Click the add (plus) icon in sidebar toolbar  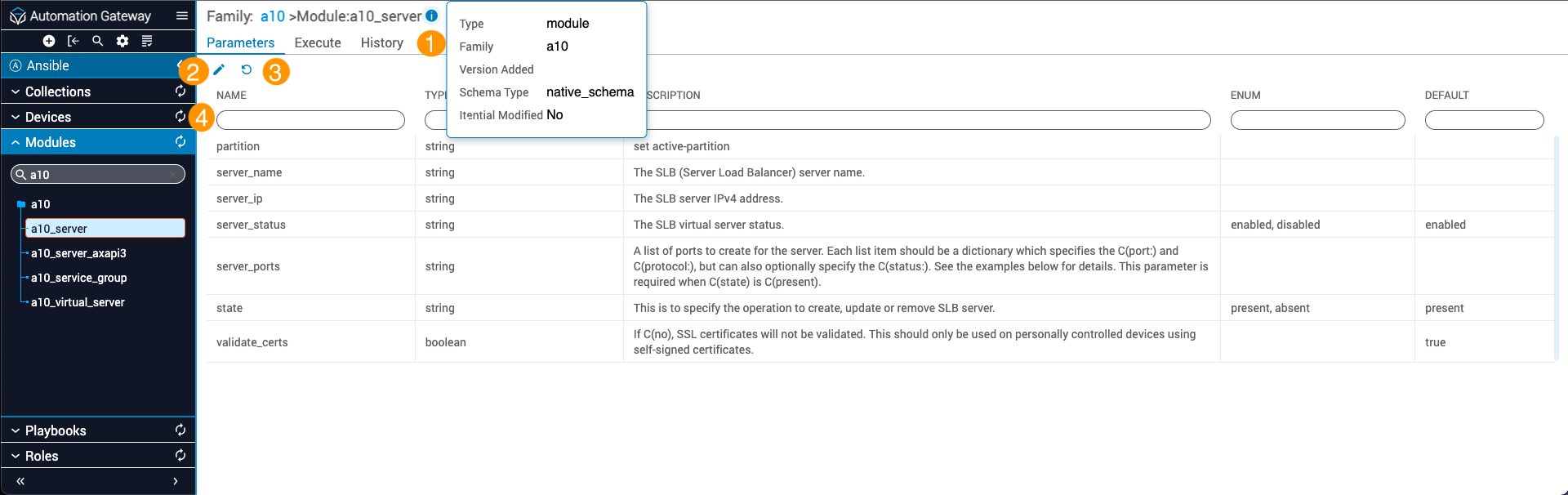[49, 41]
